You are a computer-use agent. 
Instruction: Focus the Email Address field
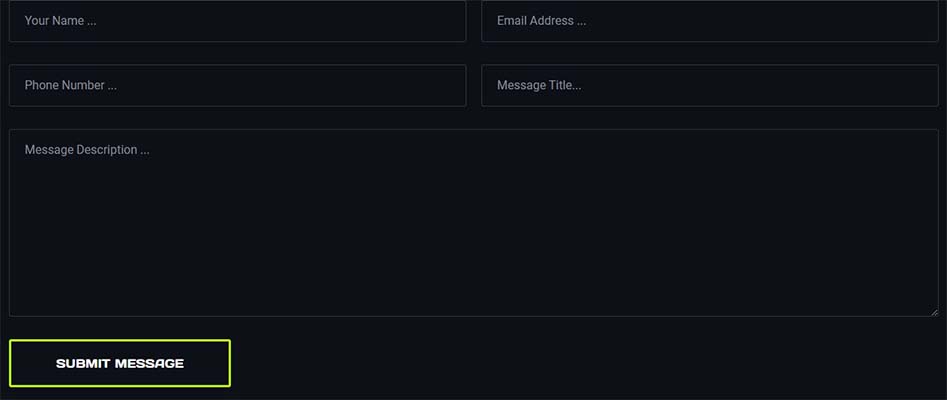click(709, 21)
